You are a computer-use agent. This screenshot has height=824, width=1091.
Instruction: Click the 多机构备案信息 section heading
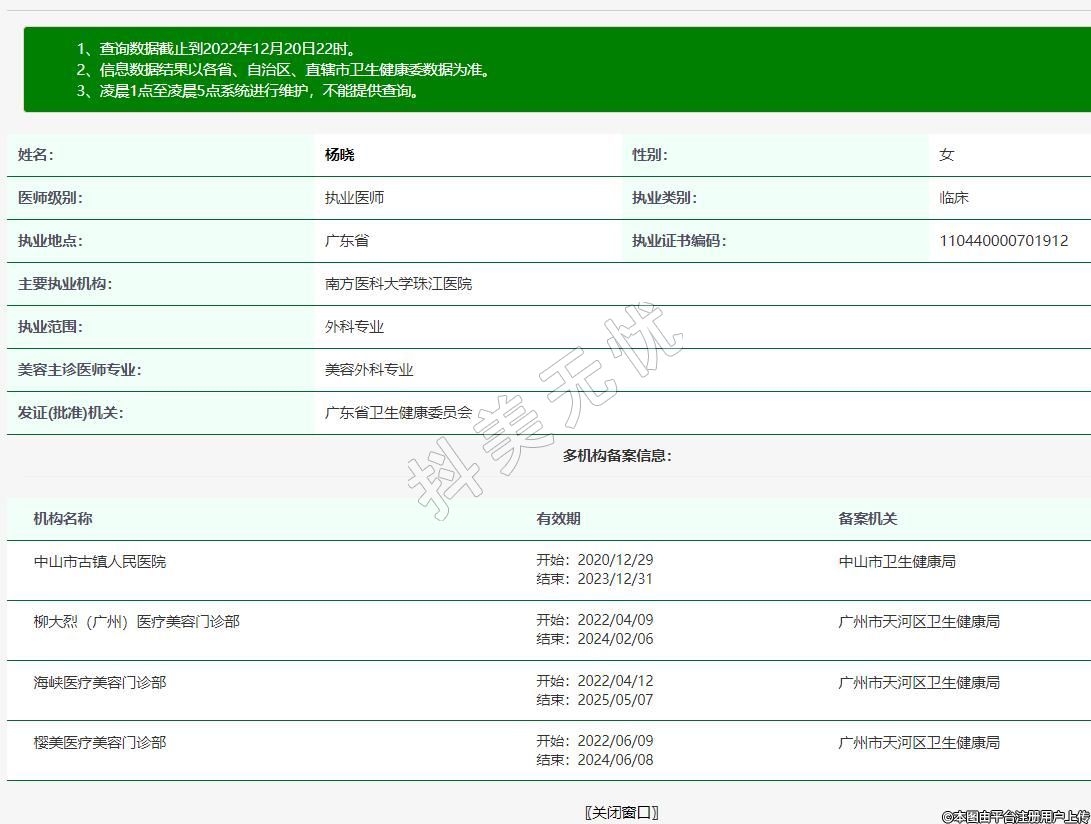tap(617, 456)
